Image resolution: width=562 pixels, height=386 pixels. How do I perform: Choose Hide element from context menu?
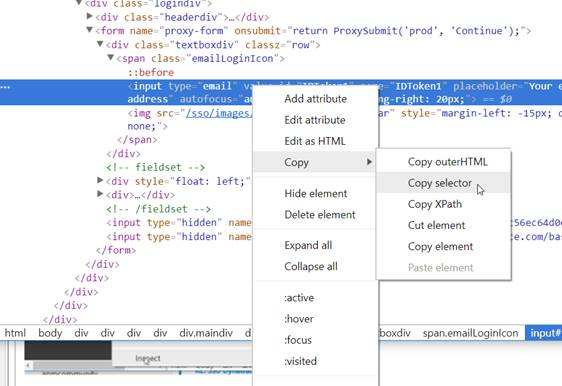tap(315, 194)
